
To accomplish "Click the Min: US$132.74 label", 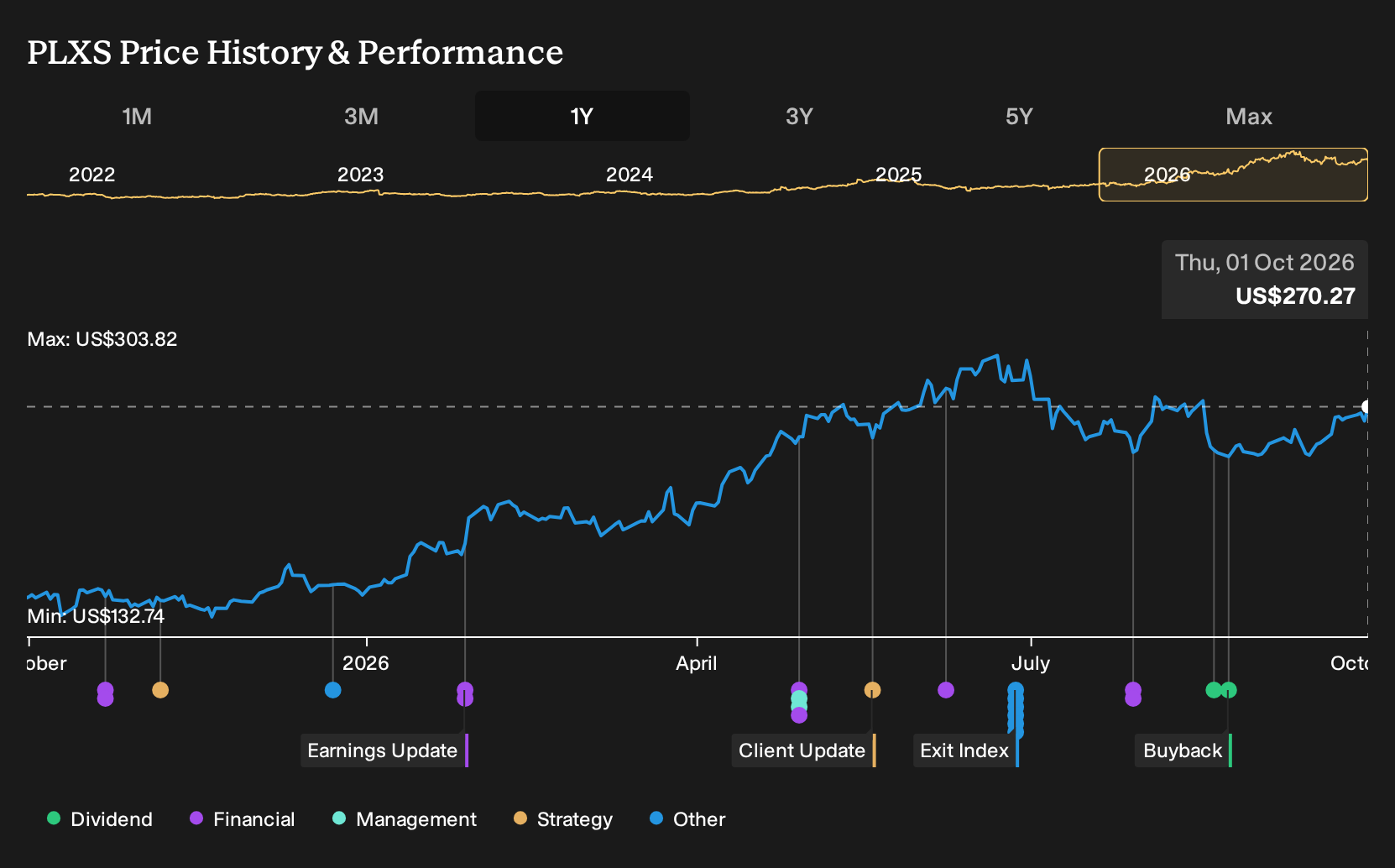I will [96, 616].
